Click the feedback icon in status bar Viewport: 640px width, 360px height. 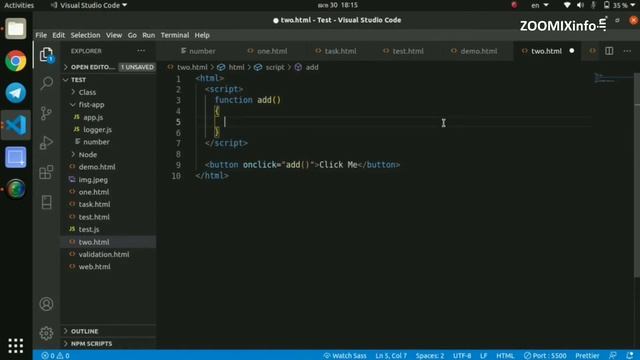click(613, 356)
